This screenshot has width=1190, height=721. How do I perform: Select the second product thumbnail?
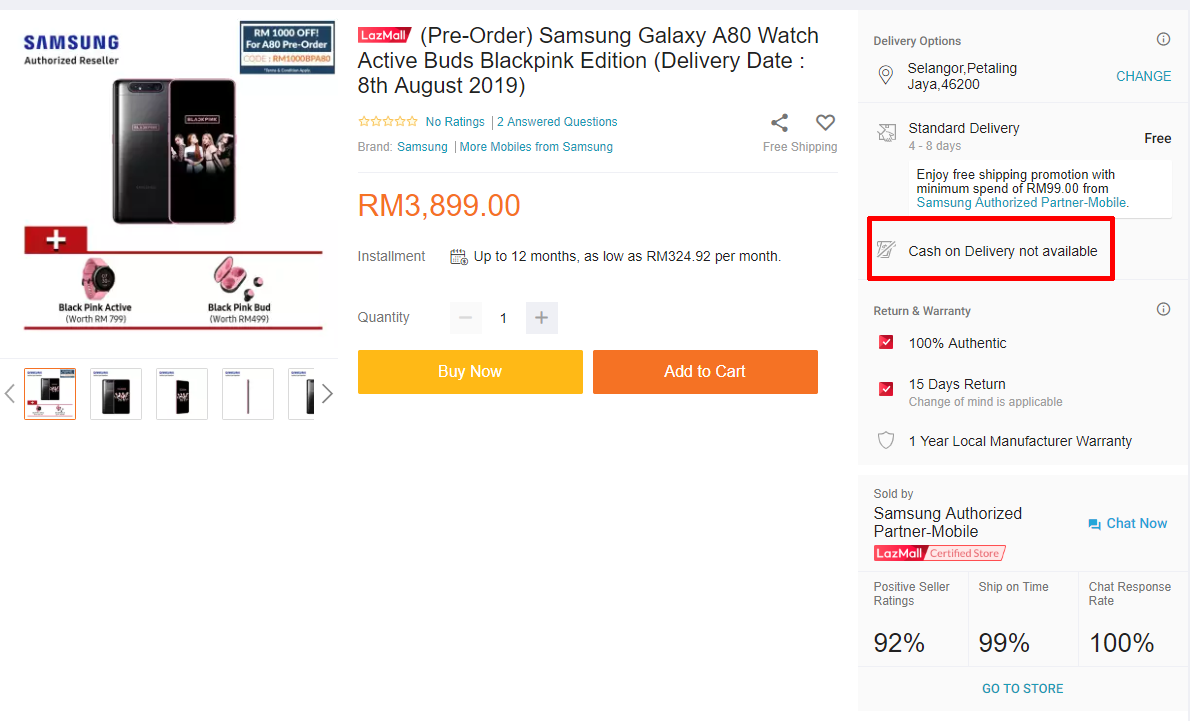coord(116,394)
